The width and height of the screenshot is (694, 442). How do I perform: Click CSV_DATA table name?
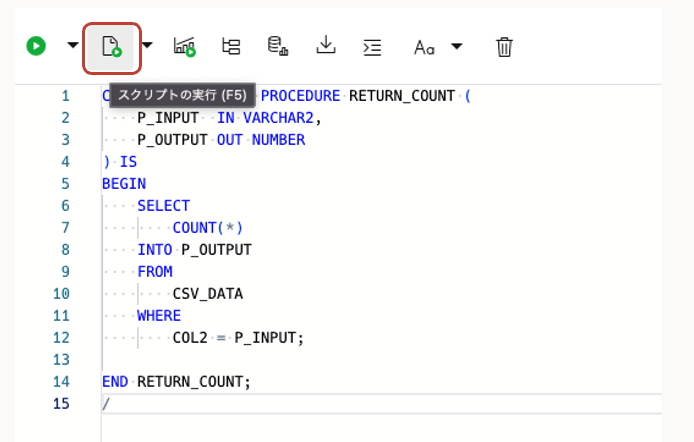tap(208, 294)
